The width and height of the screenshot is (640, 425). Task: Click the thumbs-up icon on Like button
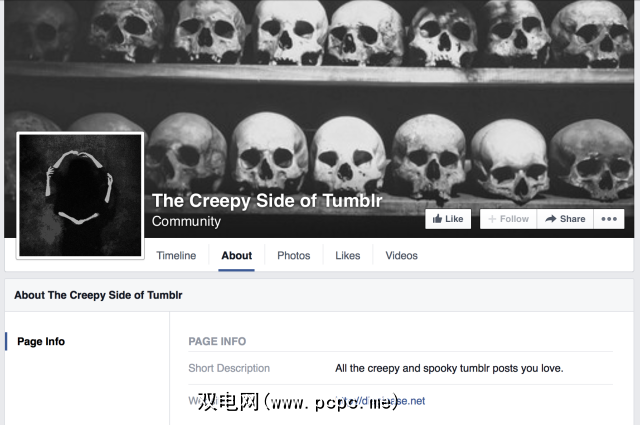pyautogui.click(x=437, y=219)
